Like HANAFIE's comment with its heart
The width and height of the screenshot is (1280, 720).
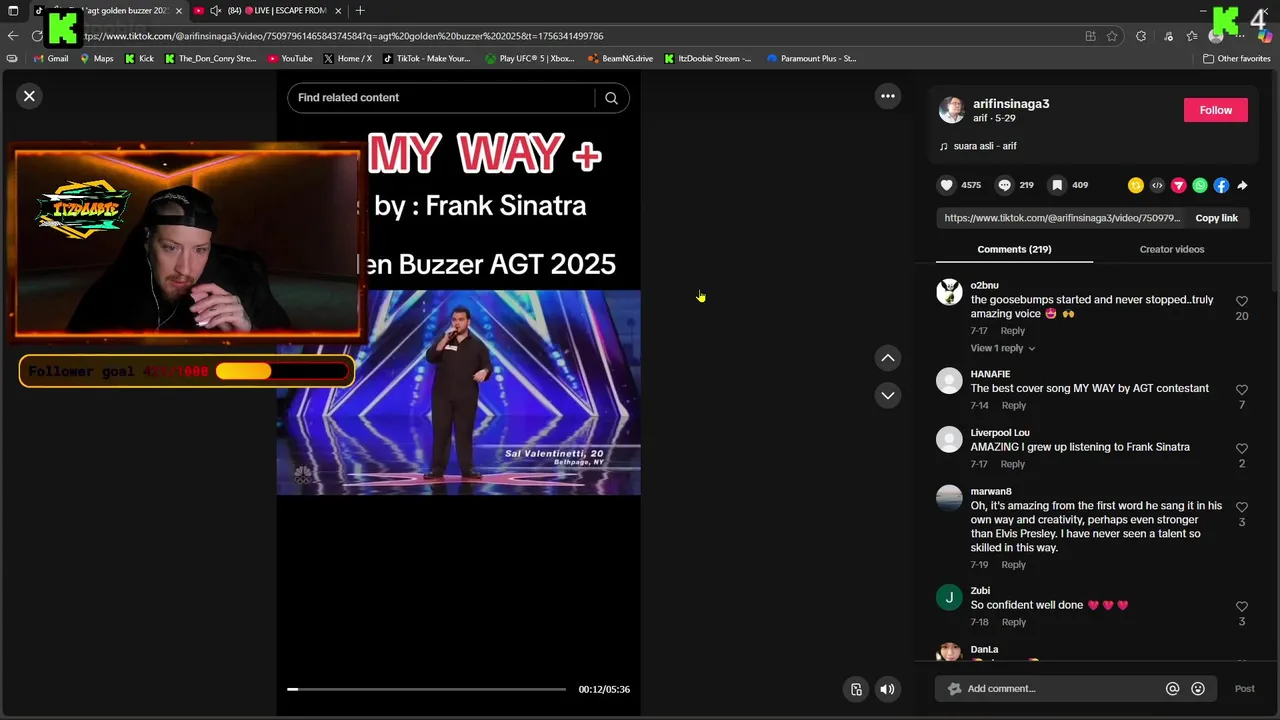click(x=1241, y=390)
